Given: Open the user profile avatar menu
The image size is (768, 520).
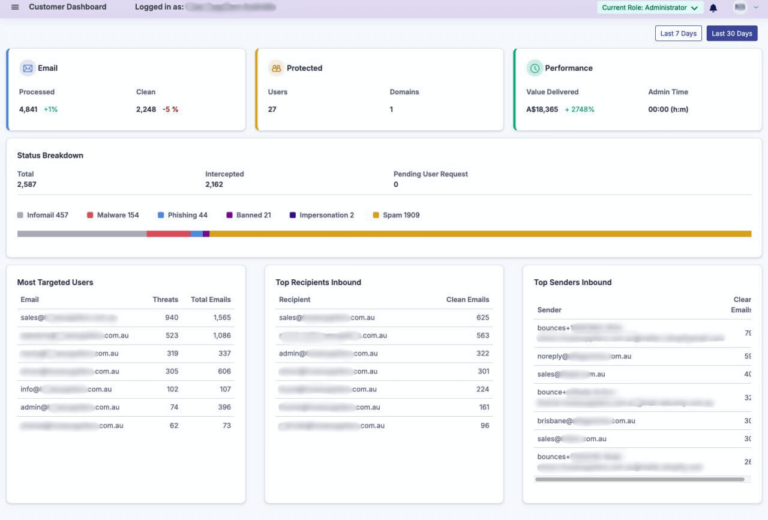Looking at the screenshot, I should (x=741, y=7).
